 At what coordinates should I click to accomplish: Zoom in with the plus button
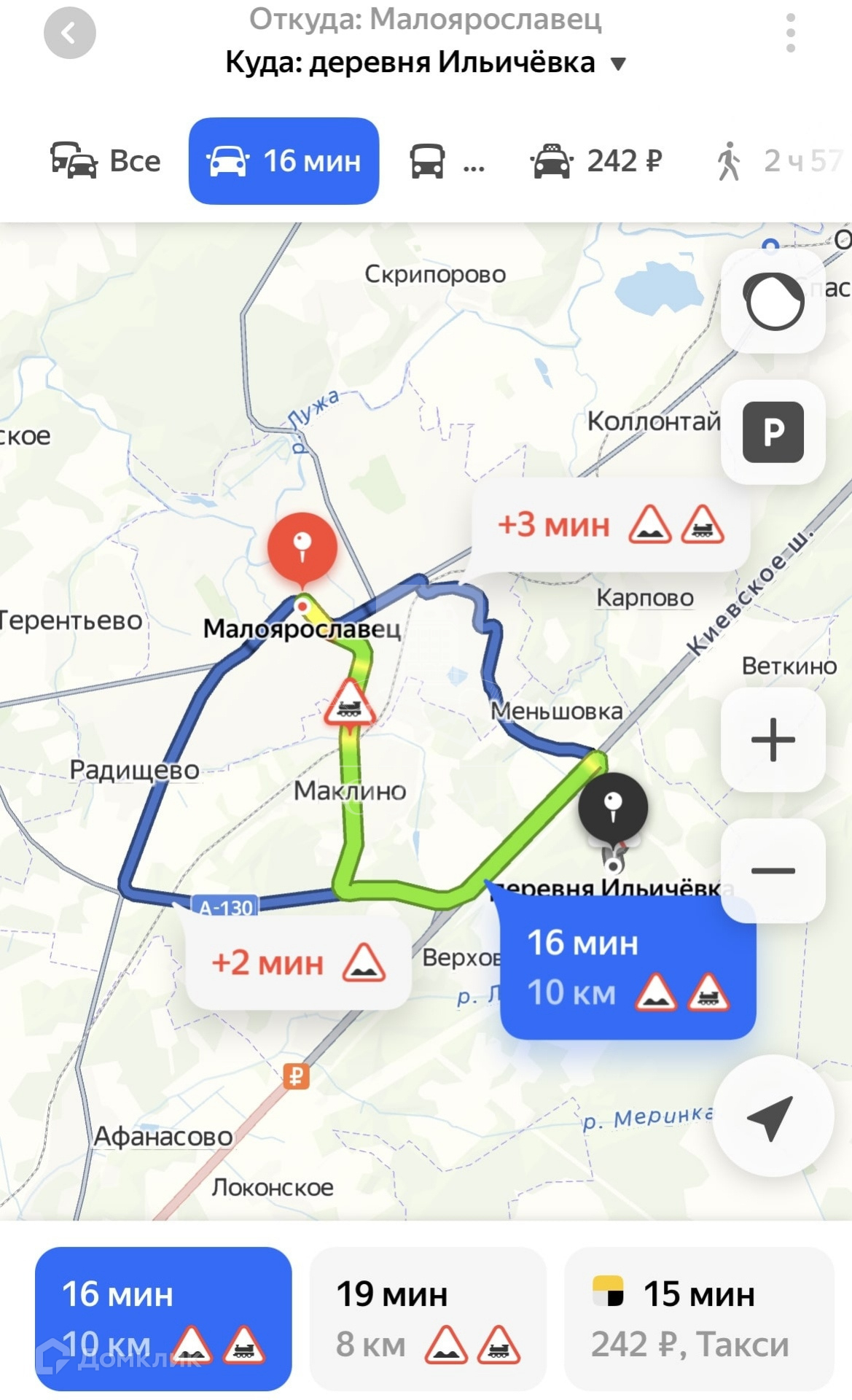773,739
